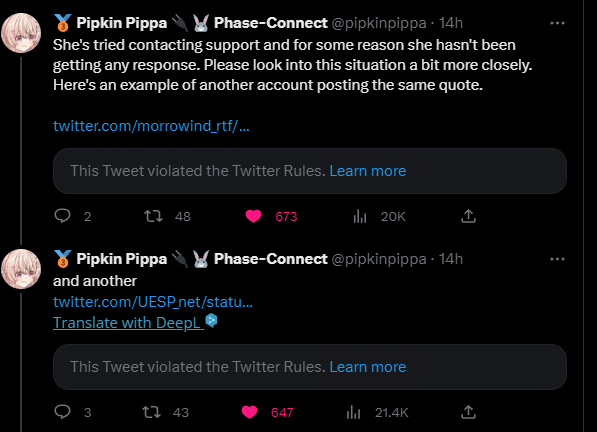Screen dimensions: 597x432
Task: Share the second tweet via share icon
Action: point(468,412)
